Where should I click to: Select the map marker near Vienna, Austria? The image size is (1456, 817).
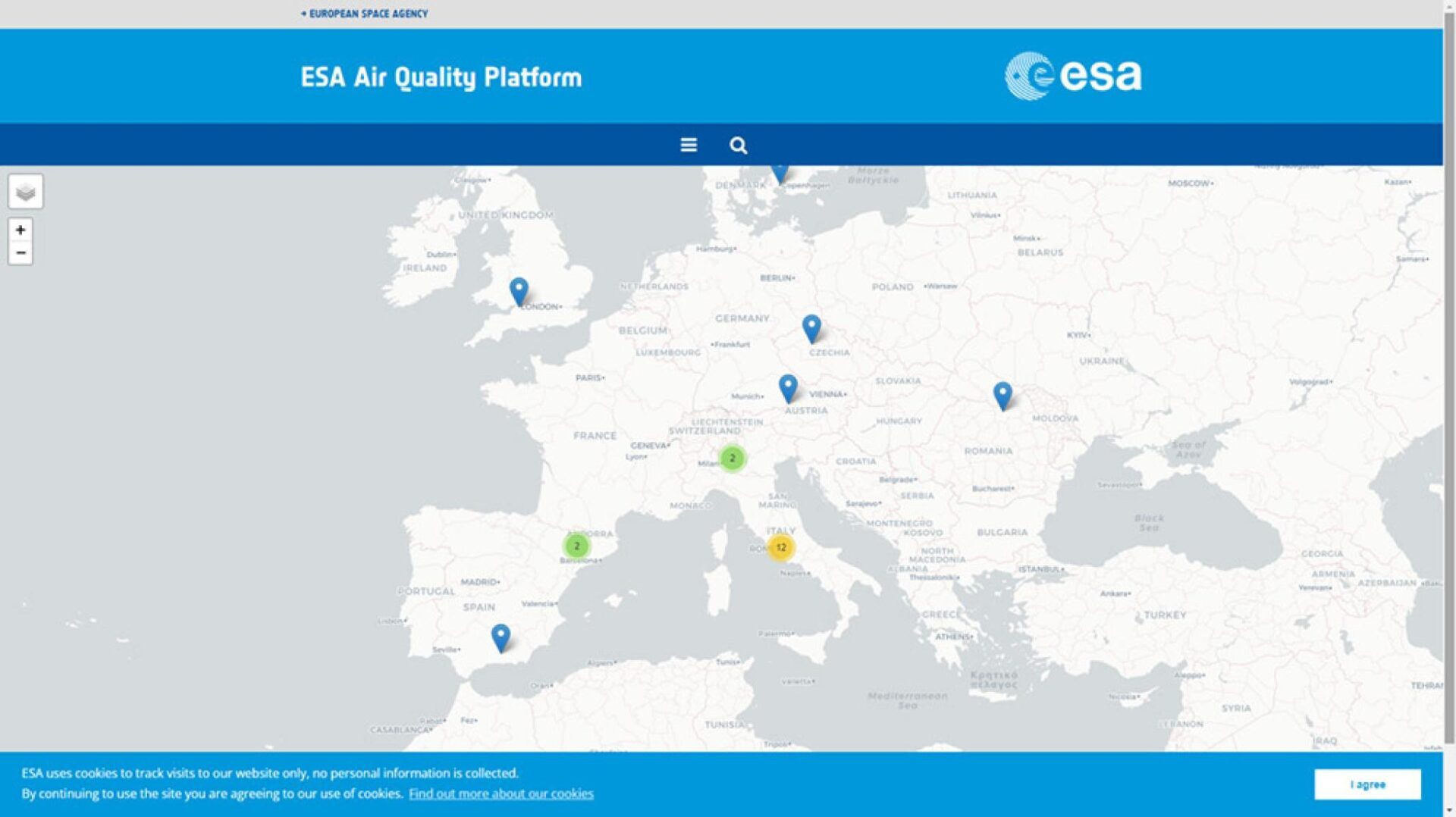coord(788,389)
